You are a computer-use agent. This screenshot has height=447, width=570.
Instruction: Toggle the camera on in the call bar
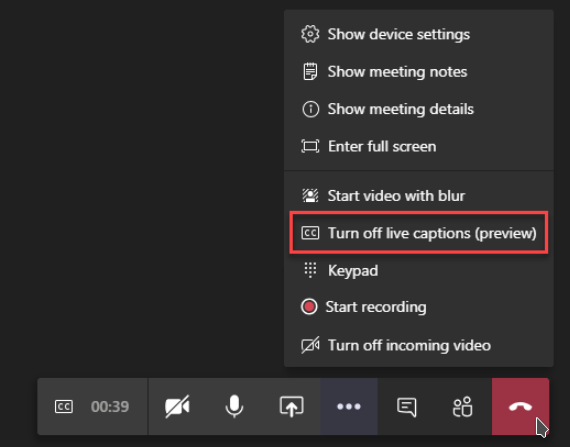click(177, 406)
